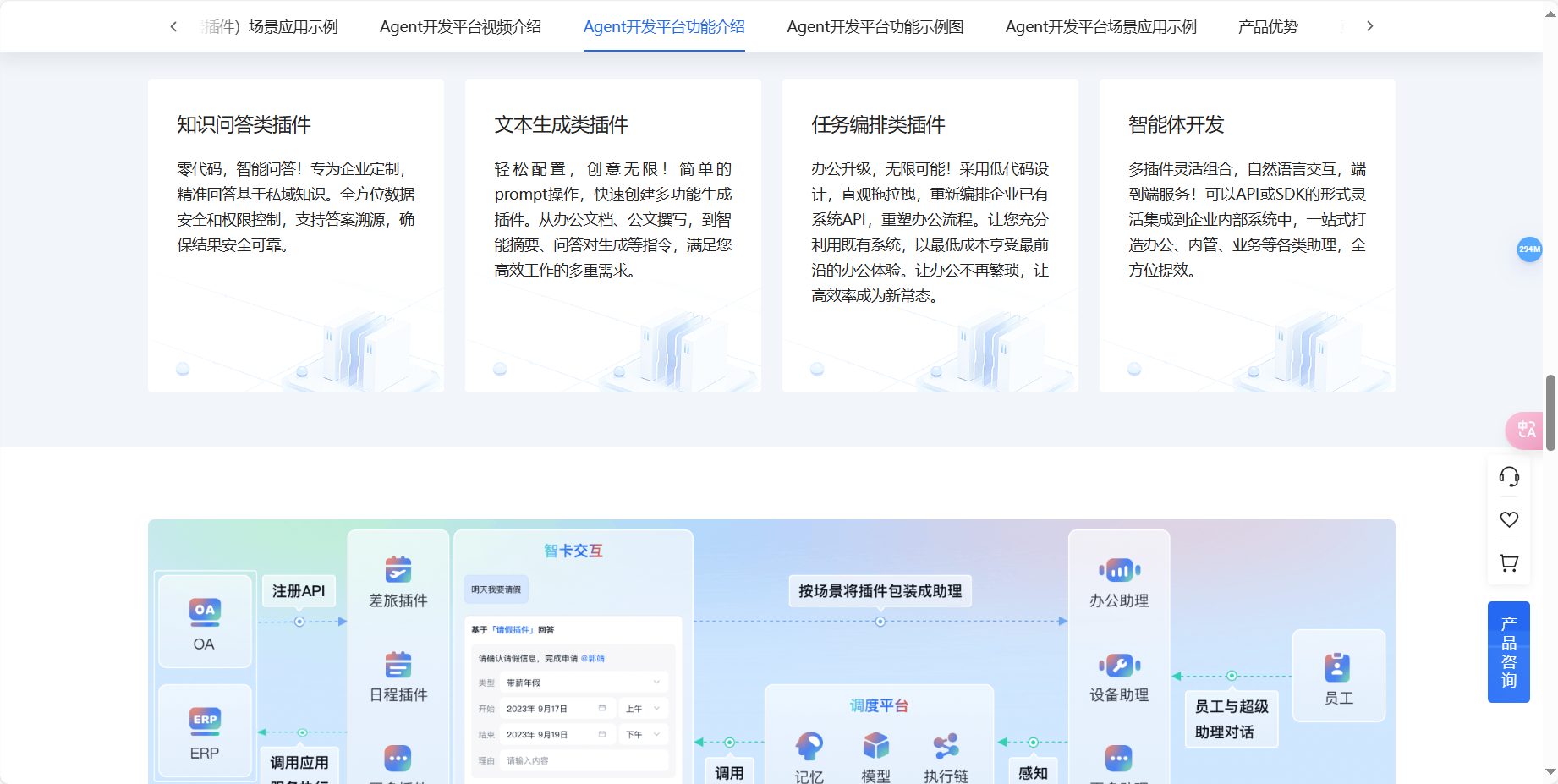The image size is (1558, 784).
Task: Click the pink 中/A translation toggle
Action: click(x=1524, y=430)
